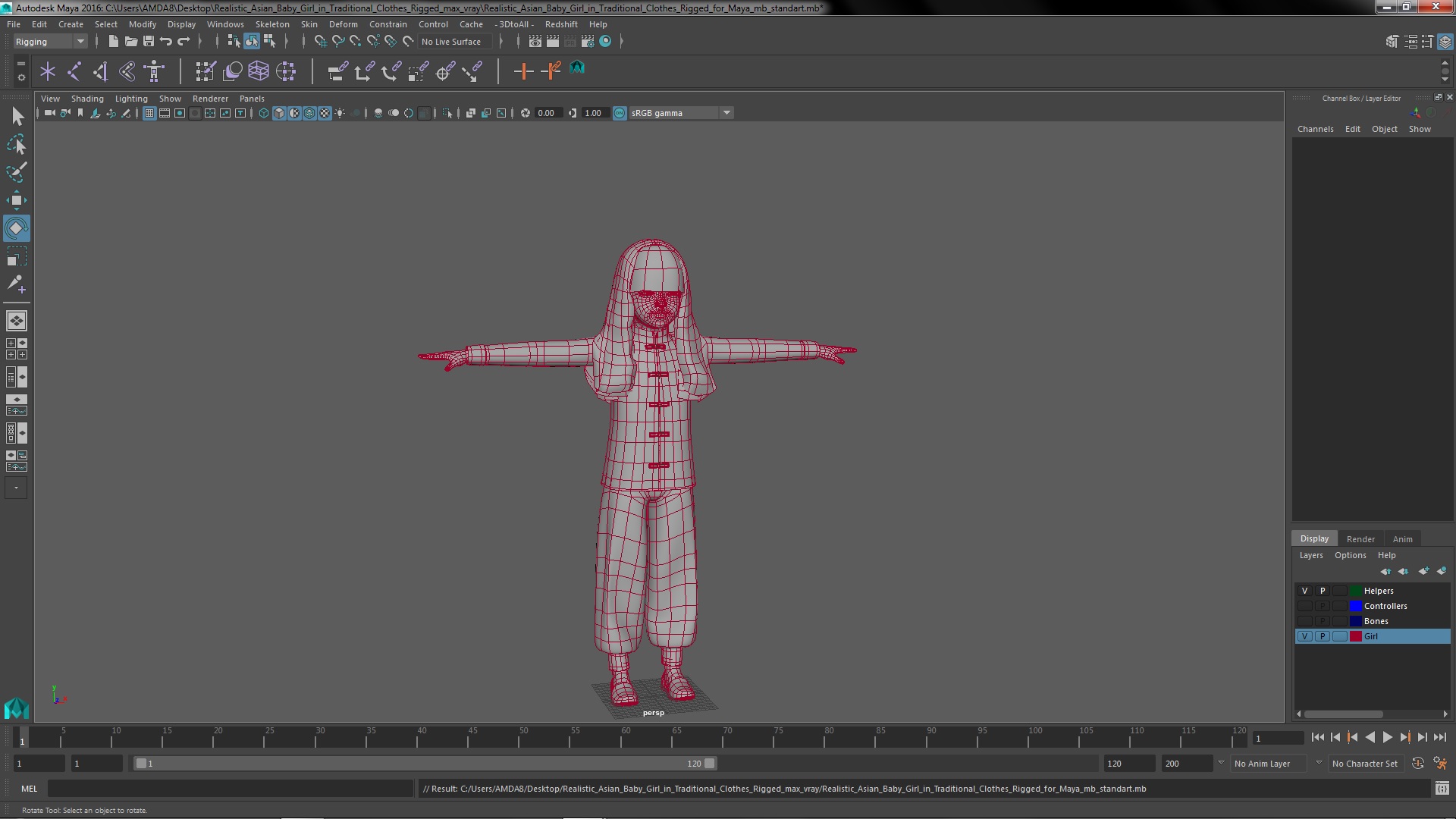Screen dimensions: 1456x819
Task: Choose the Rotate tool
Action: point(17,228)
